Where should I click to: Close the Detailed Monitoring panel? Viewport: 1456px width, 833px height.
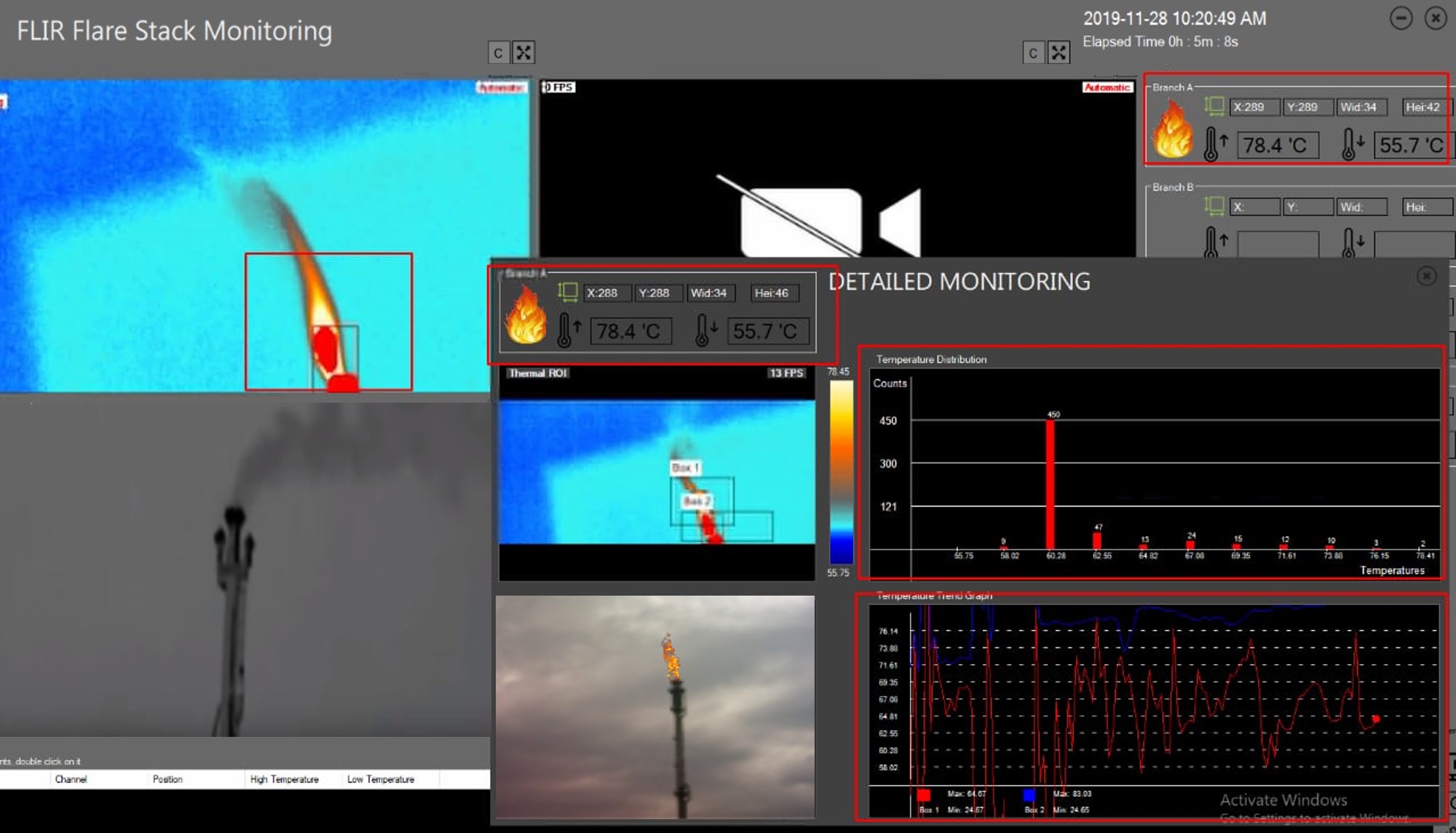1426,276
